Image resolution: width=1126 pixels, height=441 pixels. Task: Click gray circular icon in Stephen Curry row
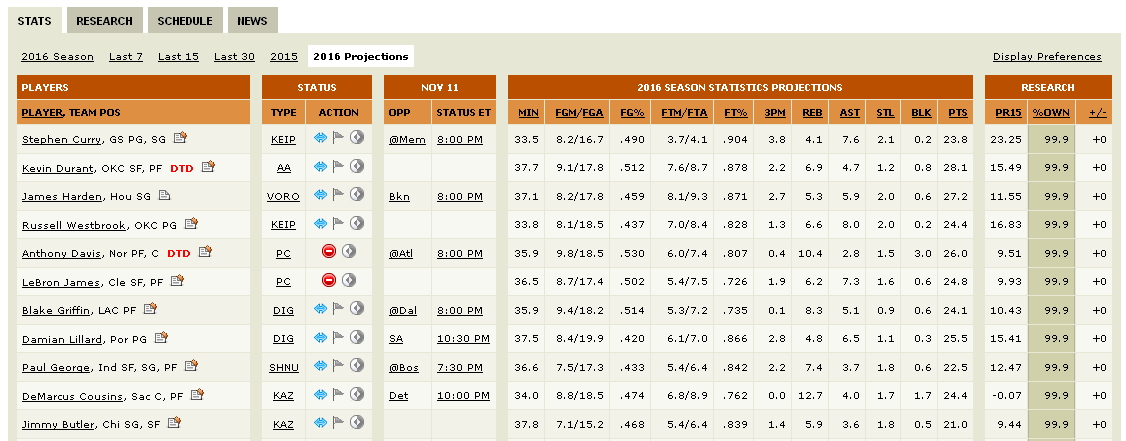357,137
